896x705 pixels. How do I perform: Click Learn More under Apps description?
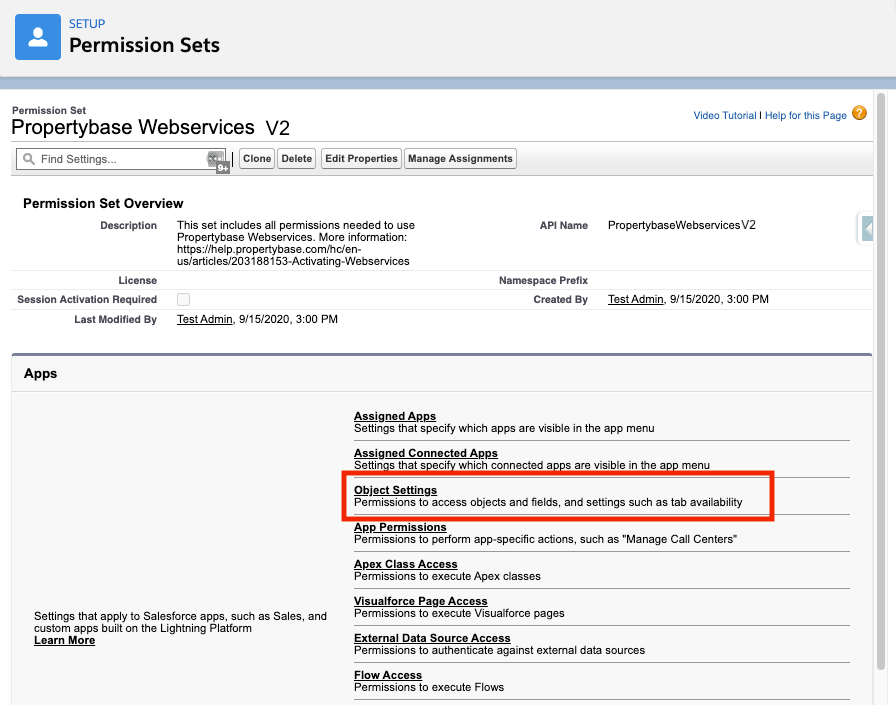pyautogui.click(x=64, y=640)
